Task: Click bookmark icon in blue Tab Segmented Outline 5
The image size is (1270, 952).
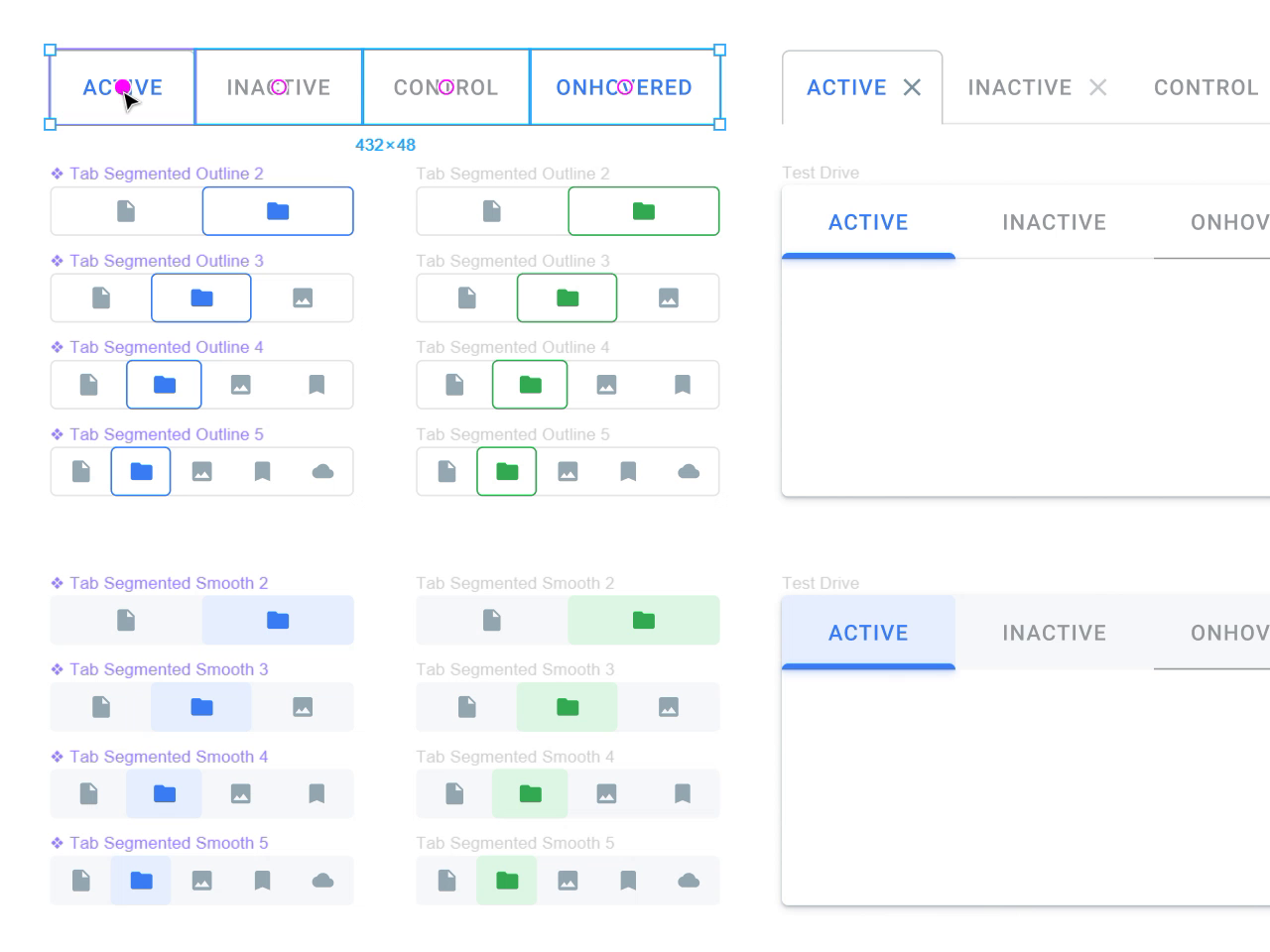Action: pyautogui.click(x=262, y=471)
